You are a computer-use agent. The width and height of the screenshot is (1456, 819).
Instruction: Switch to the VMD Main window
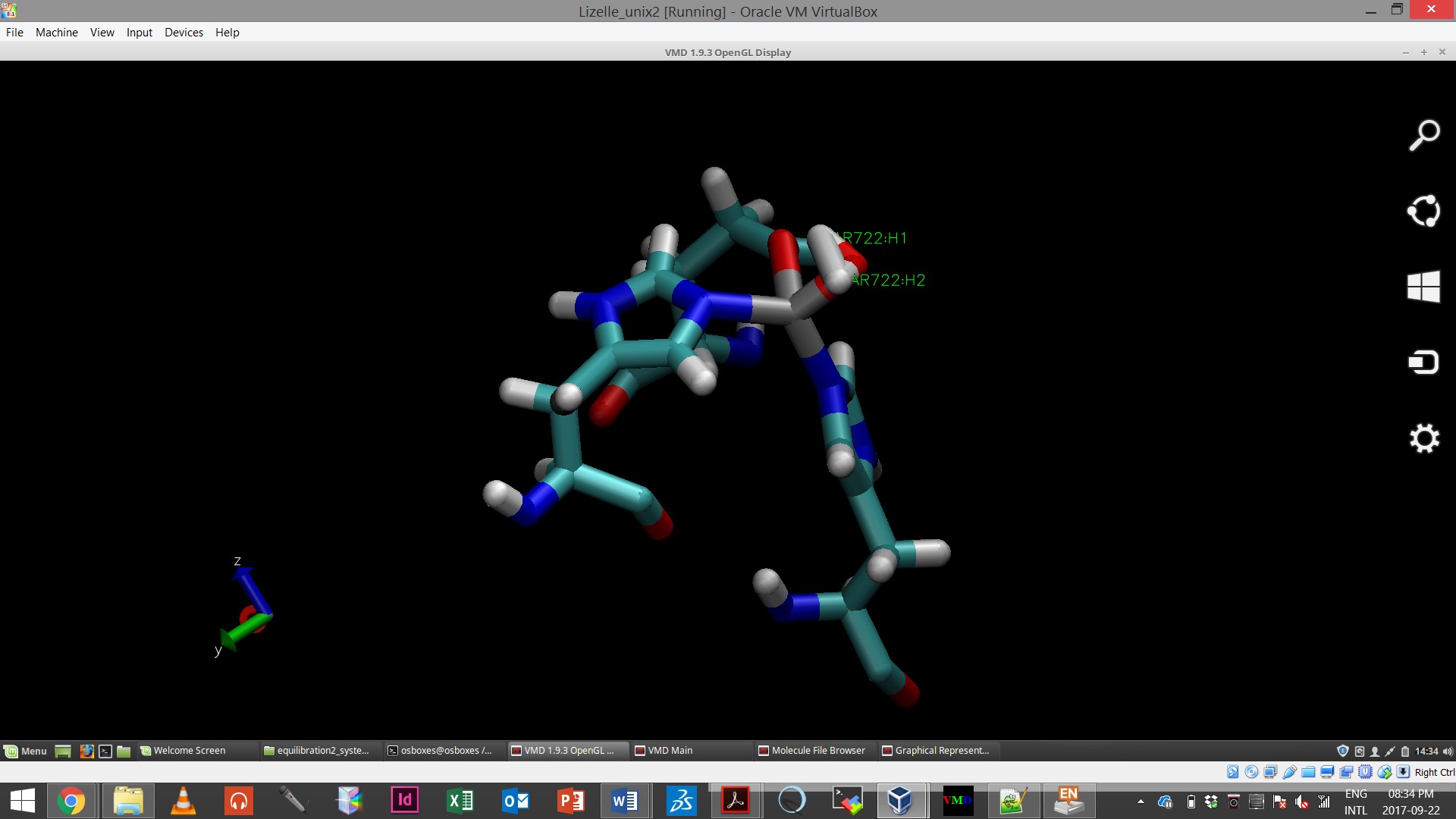coord(670,751)
